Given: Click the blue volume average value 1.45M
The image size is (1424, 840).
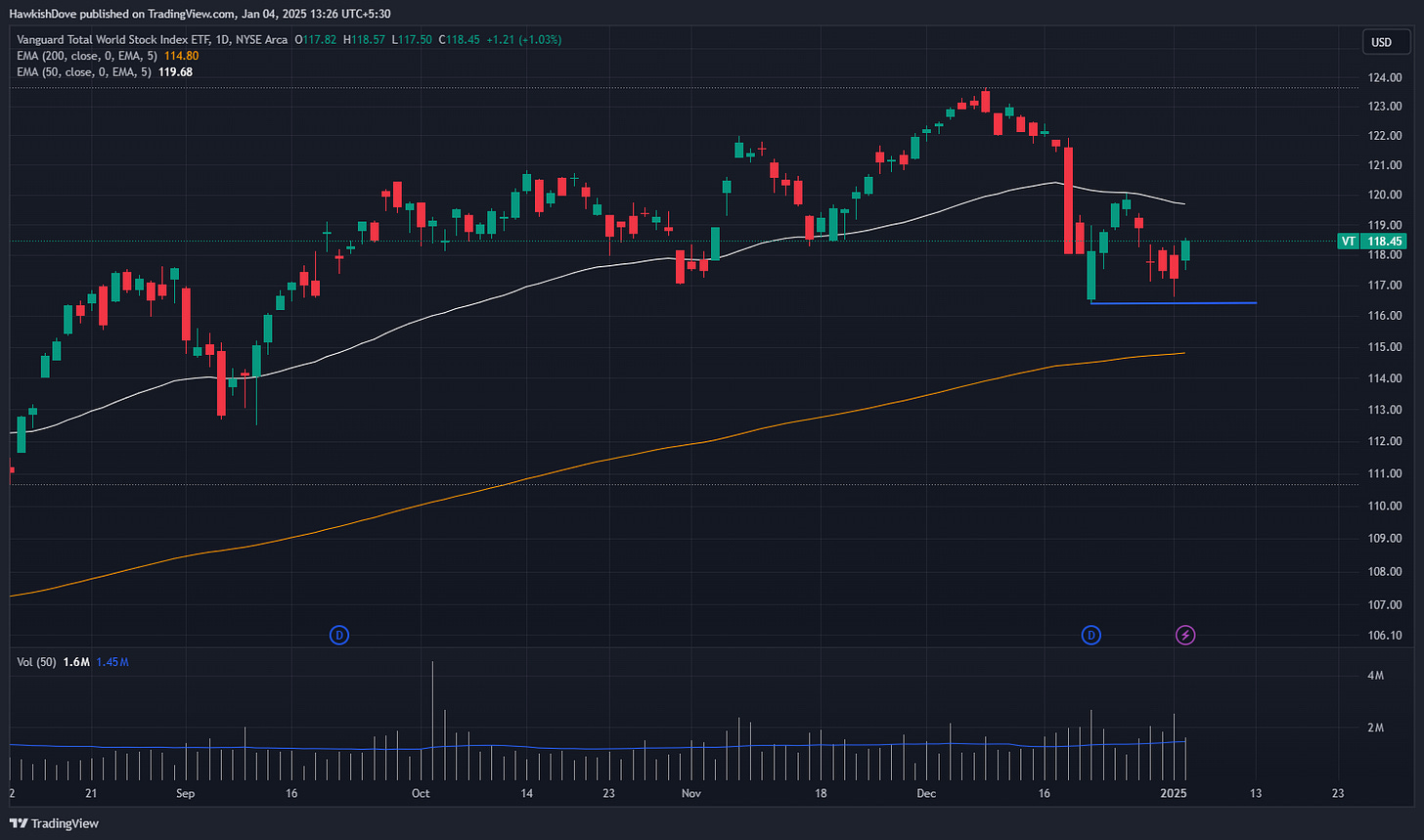Looking at the screenshot, I should 112,662.
